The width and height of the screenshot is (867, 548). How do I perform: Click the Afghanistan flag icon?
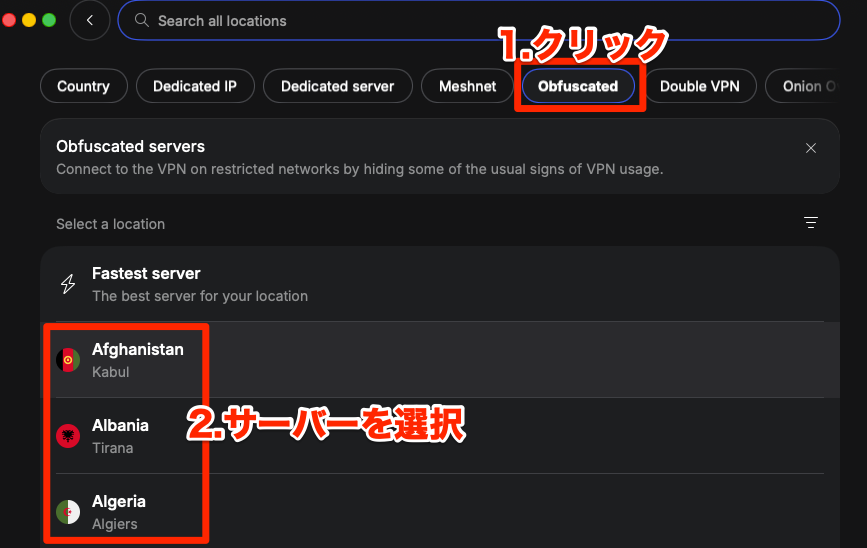coord(68,360)
